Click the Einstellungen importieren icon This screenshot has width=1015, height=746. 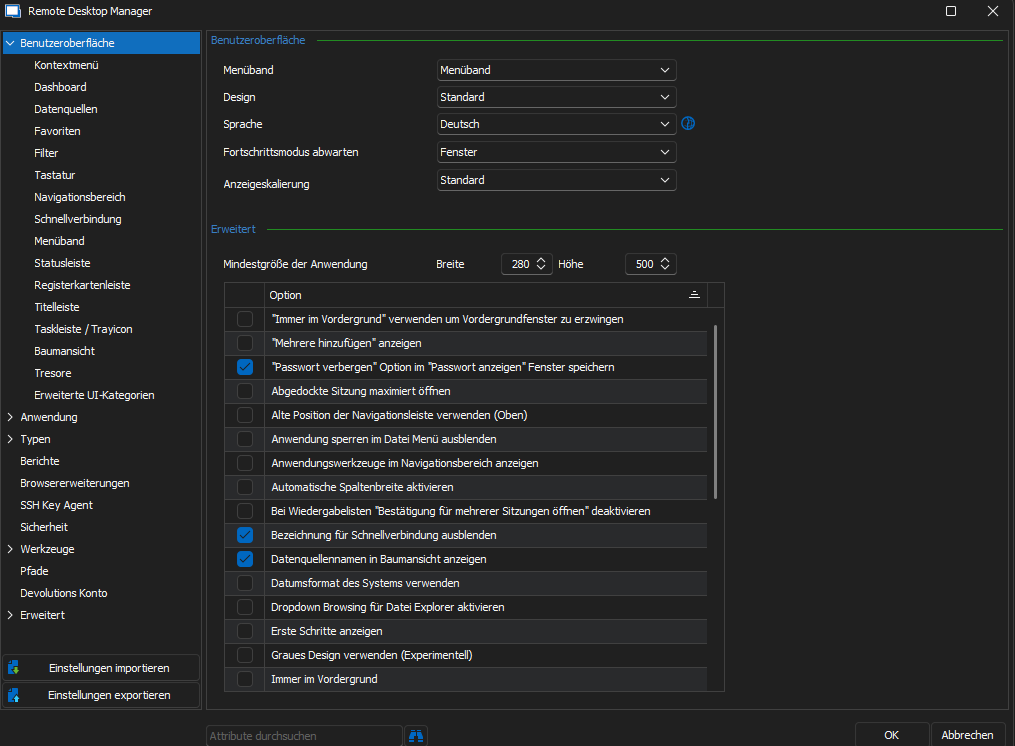click(x=14, y=668)
